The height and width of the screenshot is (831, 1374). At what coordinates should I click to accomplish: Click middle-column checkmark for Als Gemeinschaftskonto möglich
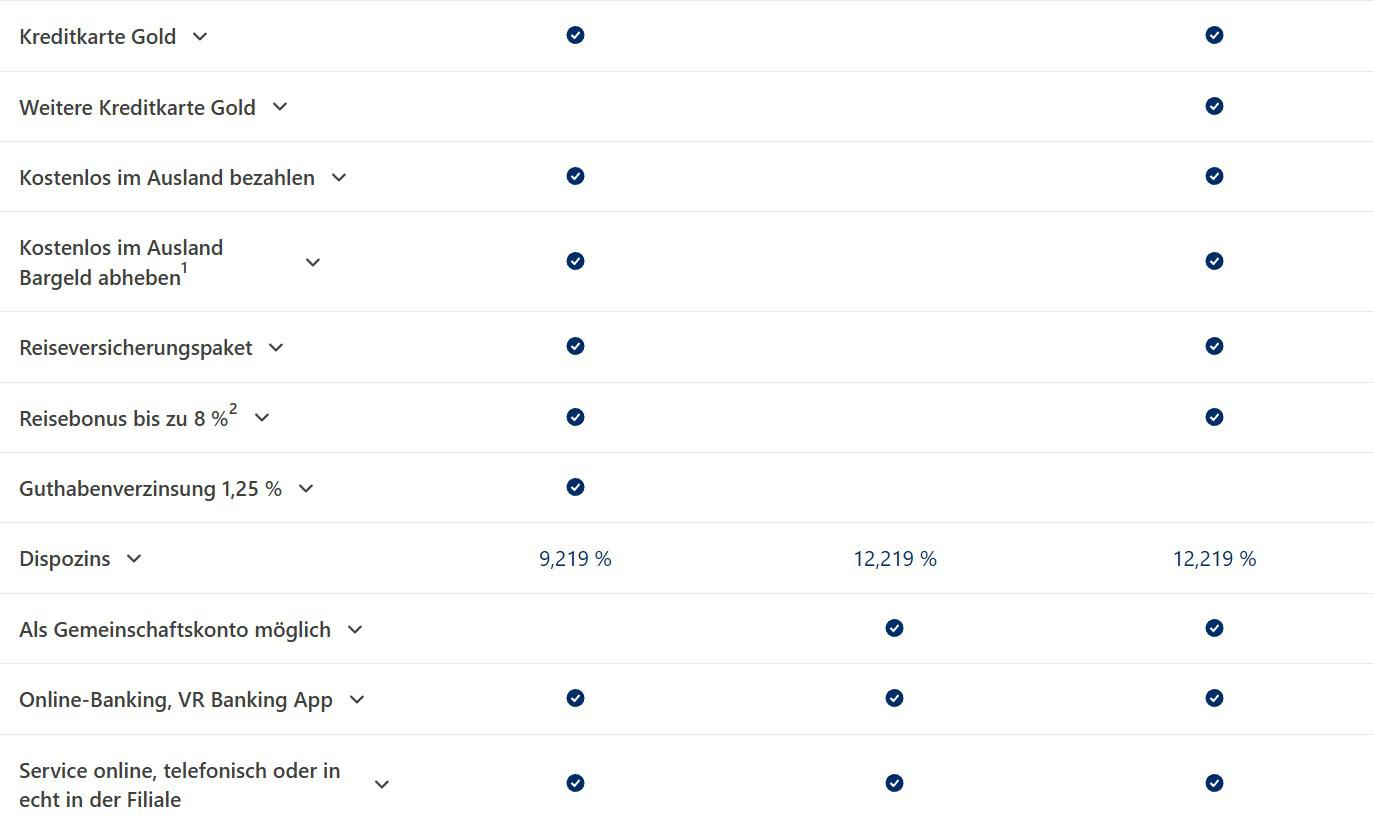[894, 628]
